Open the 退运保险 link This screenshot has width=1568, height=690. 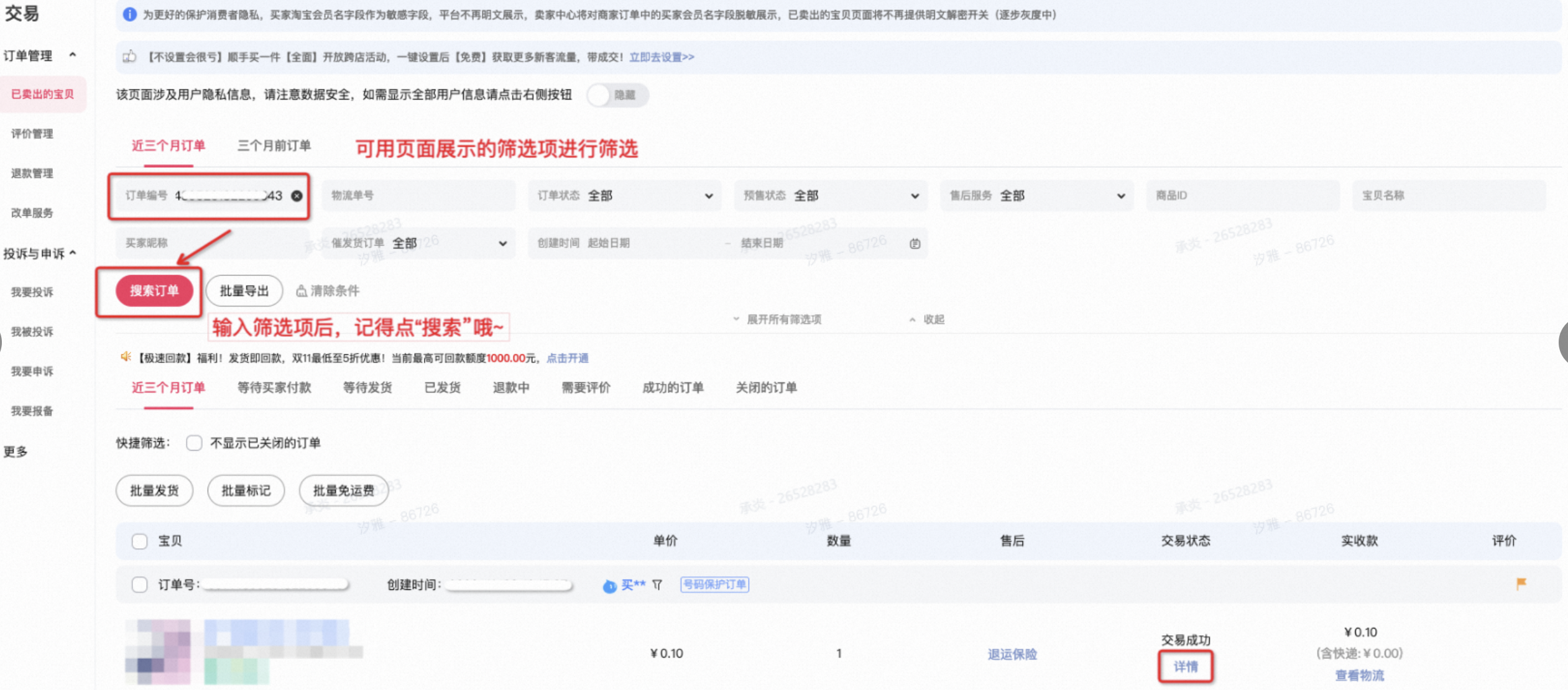[x=1012, y=654]
